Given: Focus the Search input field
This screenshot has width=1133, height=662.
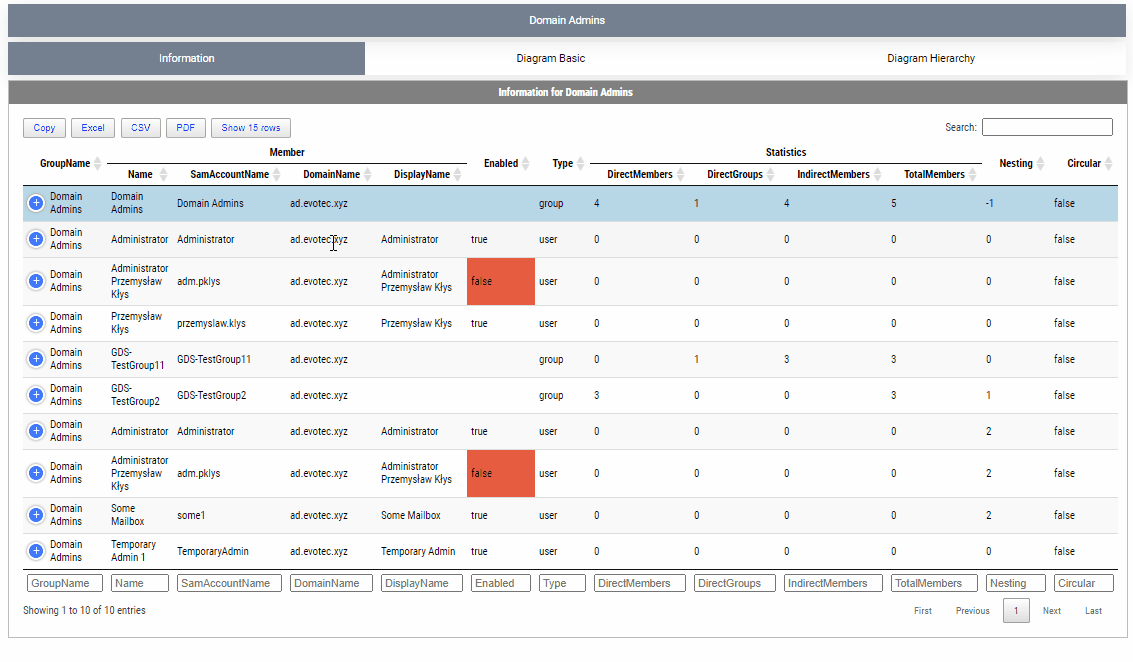Looking at the screenshot, I should click(x=1046, y=127).
